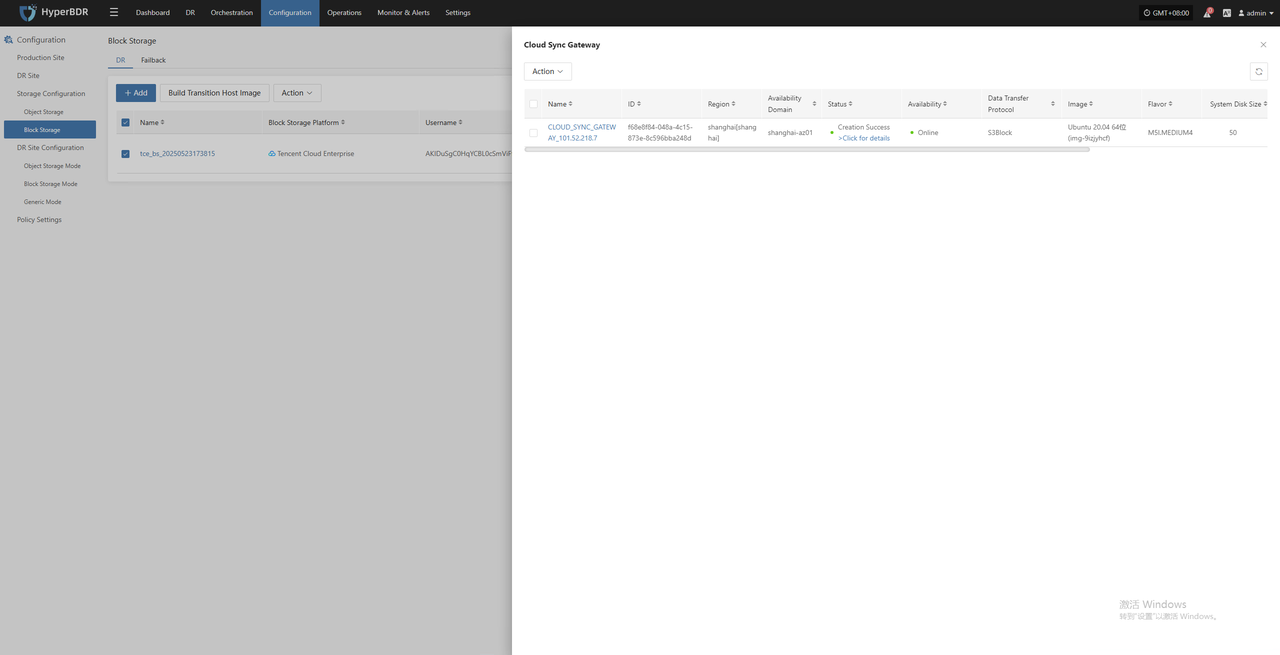Sort gateway table by Name
The width and height of the screenshot is (1280, 655).
click(571, 104)
